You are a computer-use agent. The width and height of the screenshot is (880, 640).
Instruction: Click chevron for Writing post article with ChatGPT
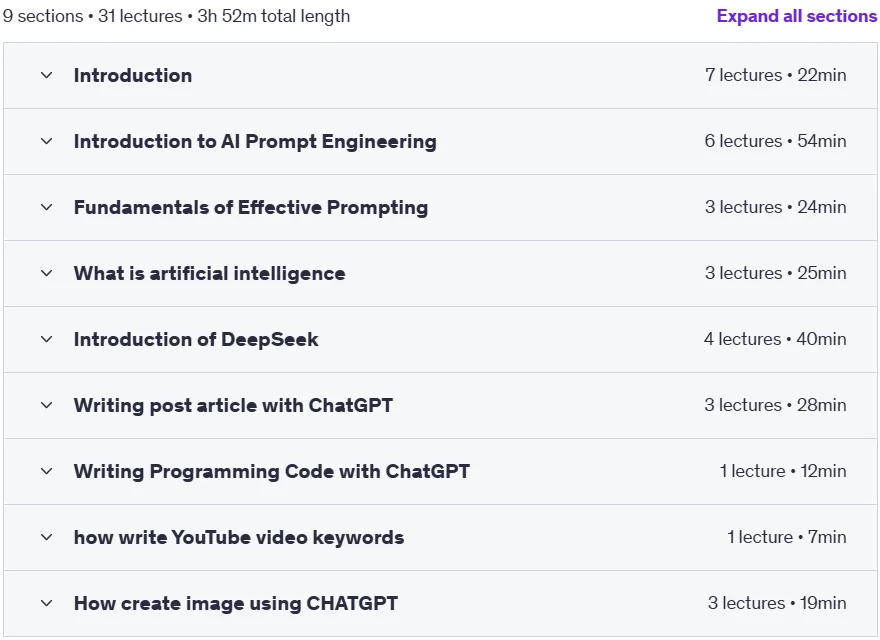coord(47,405)
